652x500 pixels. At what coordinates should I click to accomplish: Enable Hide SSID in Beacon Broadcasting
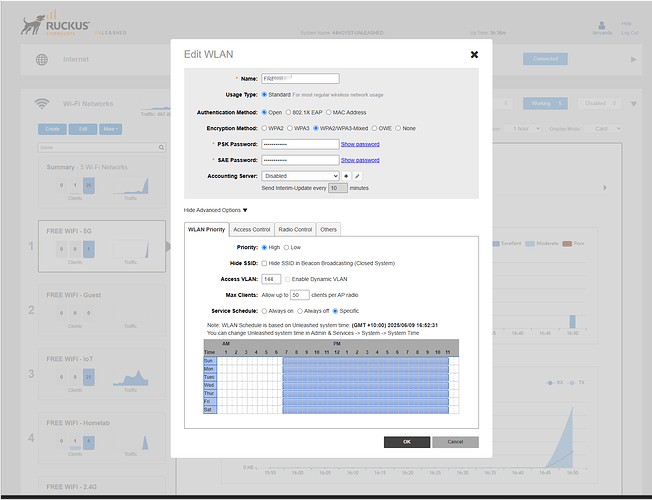[x=264, y=263]
